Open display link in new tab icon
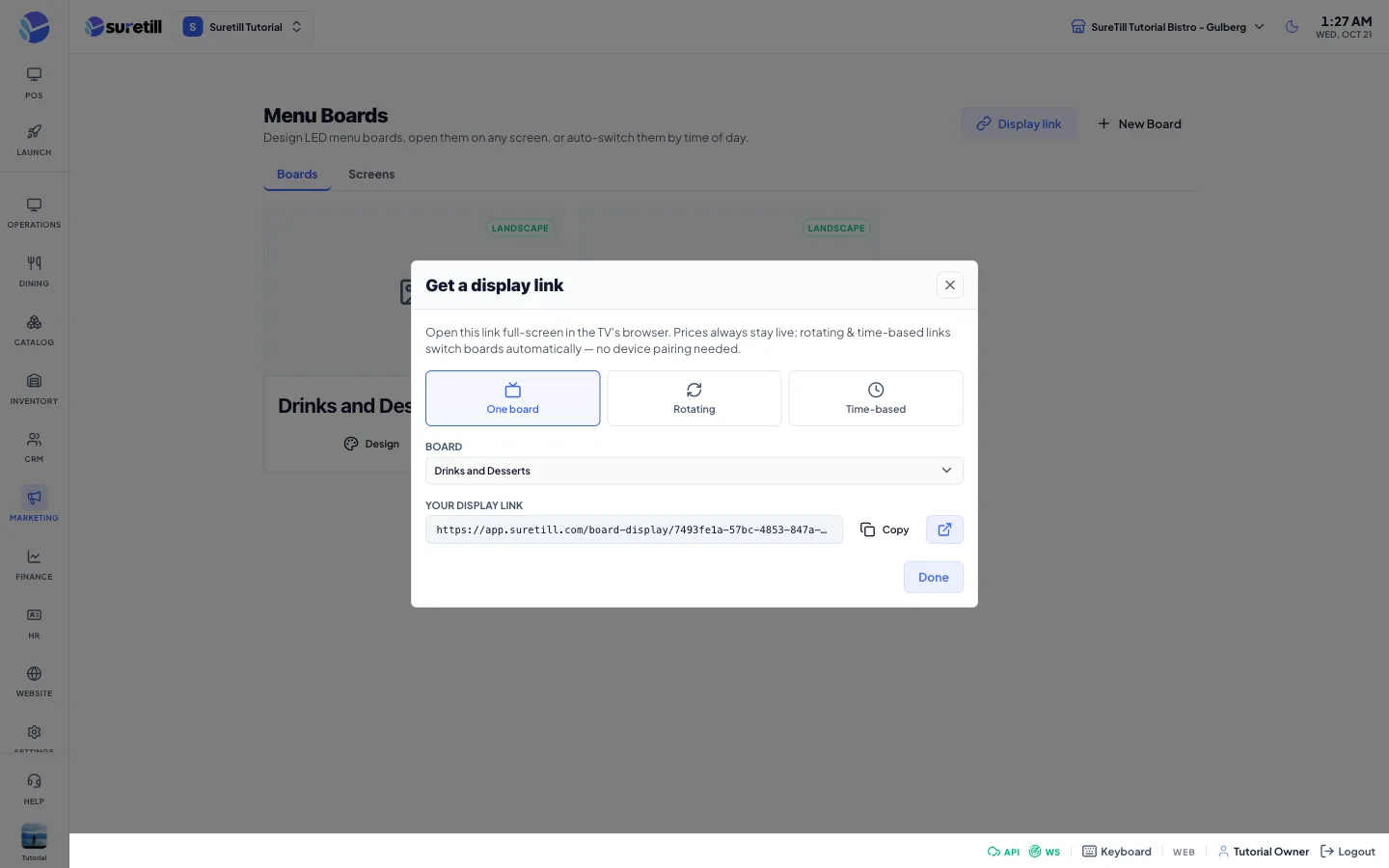Image resolution: width=1389 pixels, height=868 pixels. click(x=944, y=529)
